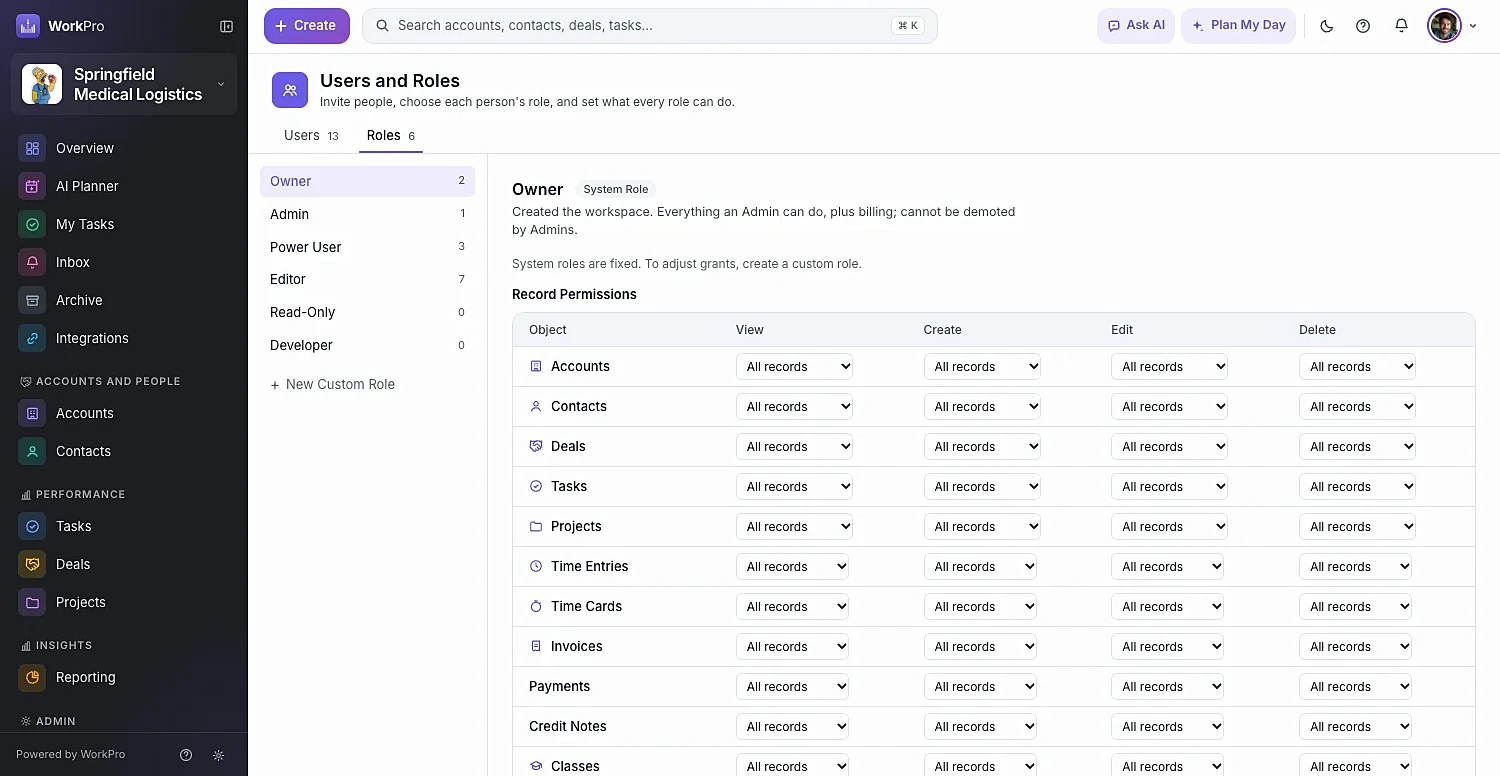Click the Contacts person icon in sidebar
Image resolution: width=1500 pixels, height=776 pixels.
coord(32,451)
